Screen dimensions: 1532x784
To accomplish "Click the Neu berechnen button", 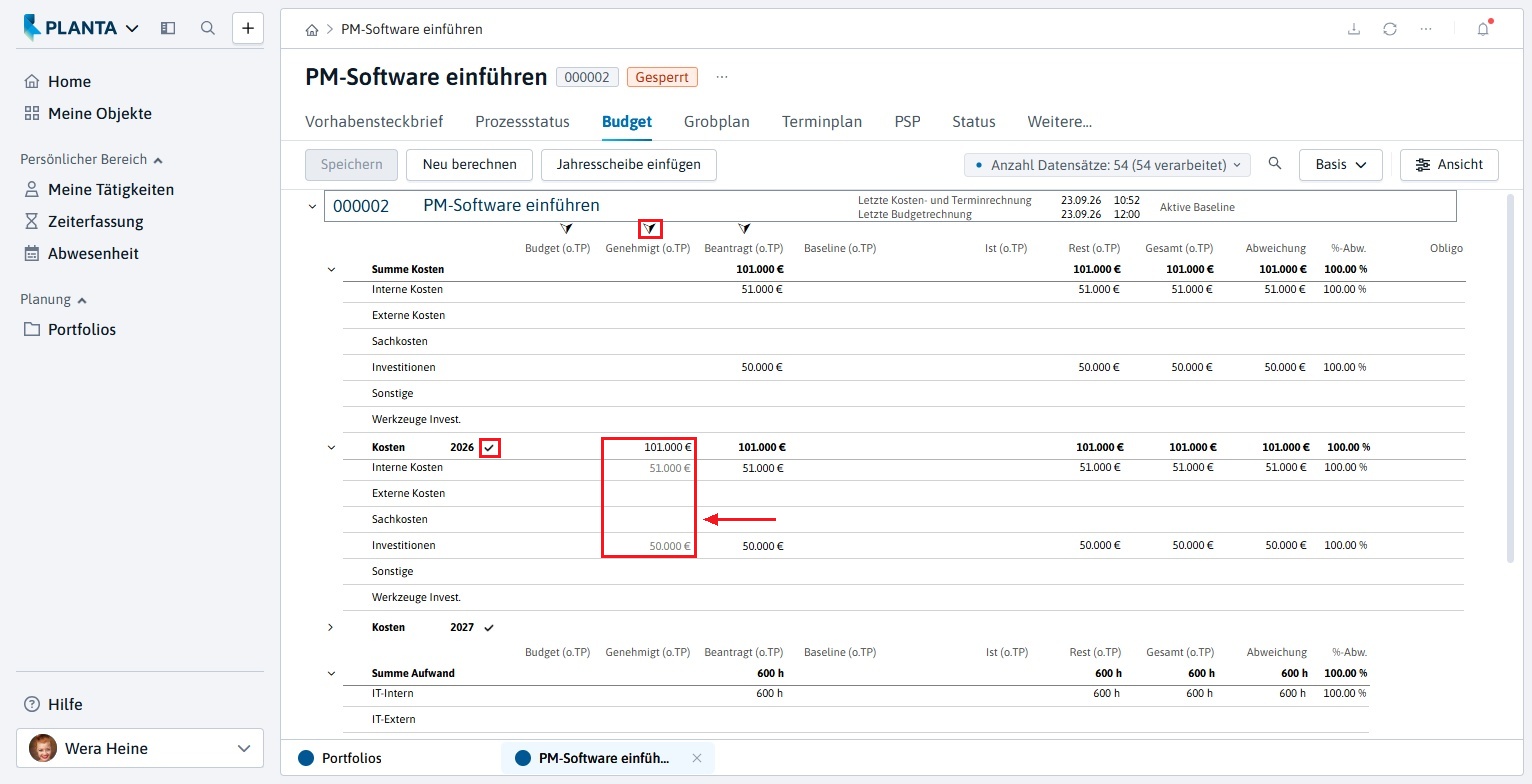I will (469, 165).
